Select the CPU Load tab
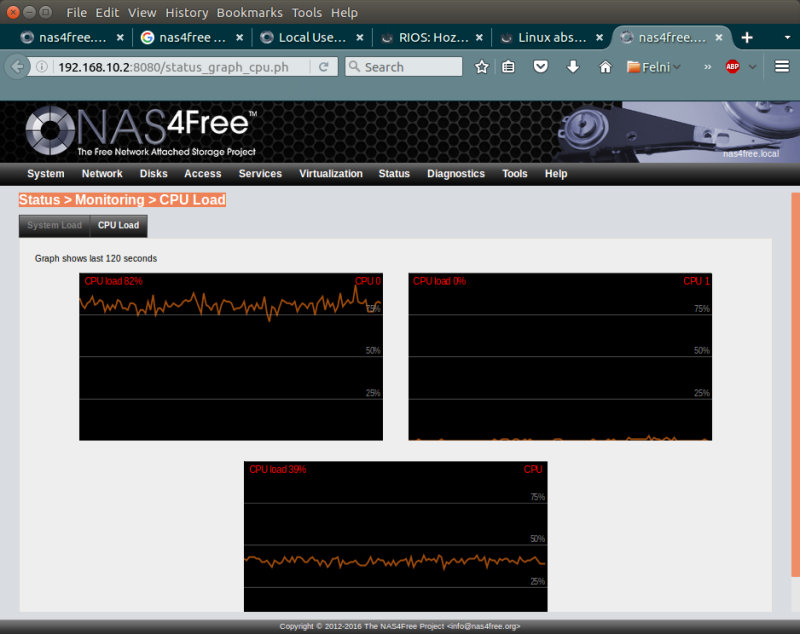Viewport: 800px width, 634px height. (x=118, y=225)
